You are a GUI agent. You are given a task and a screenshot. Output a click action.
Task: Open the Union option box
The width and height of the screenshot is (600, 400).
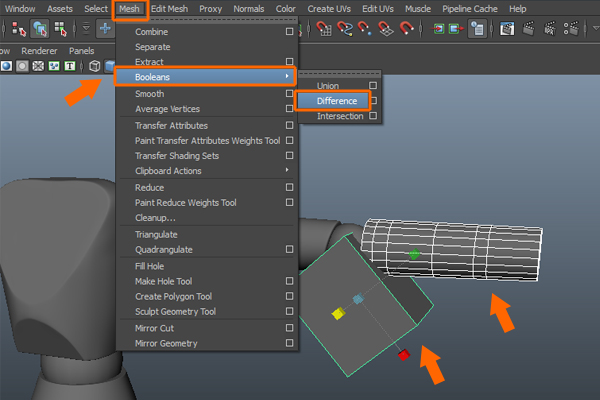click(373, 86)
